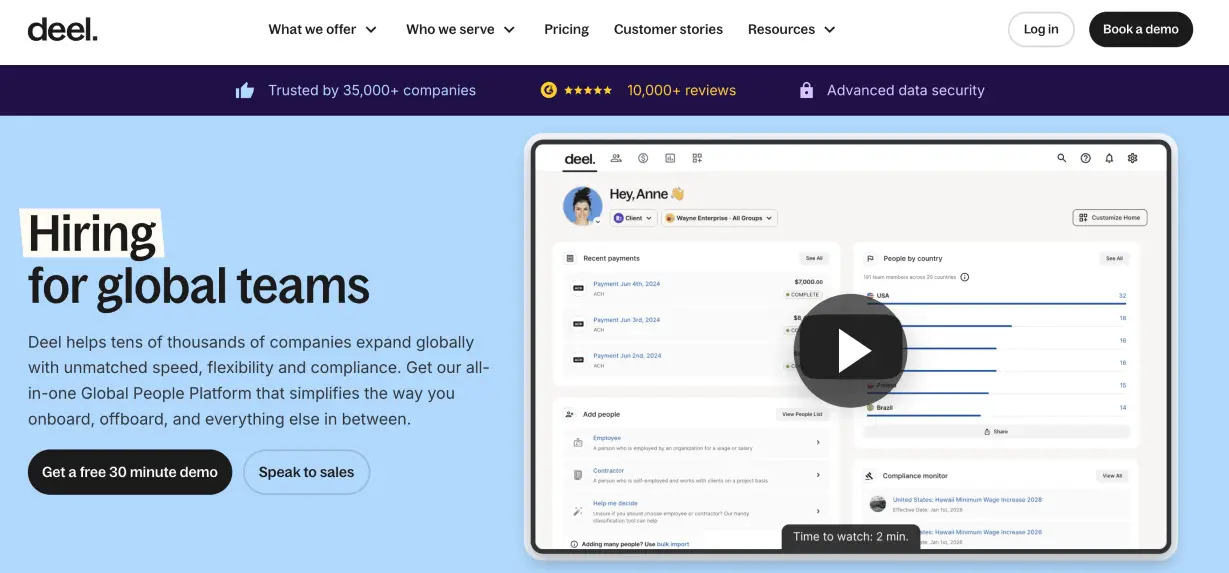Click the flag icon beside People by country

(x=870, y=258)
